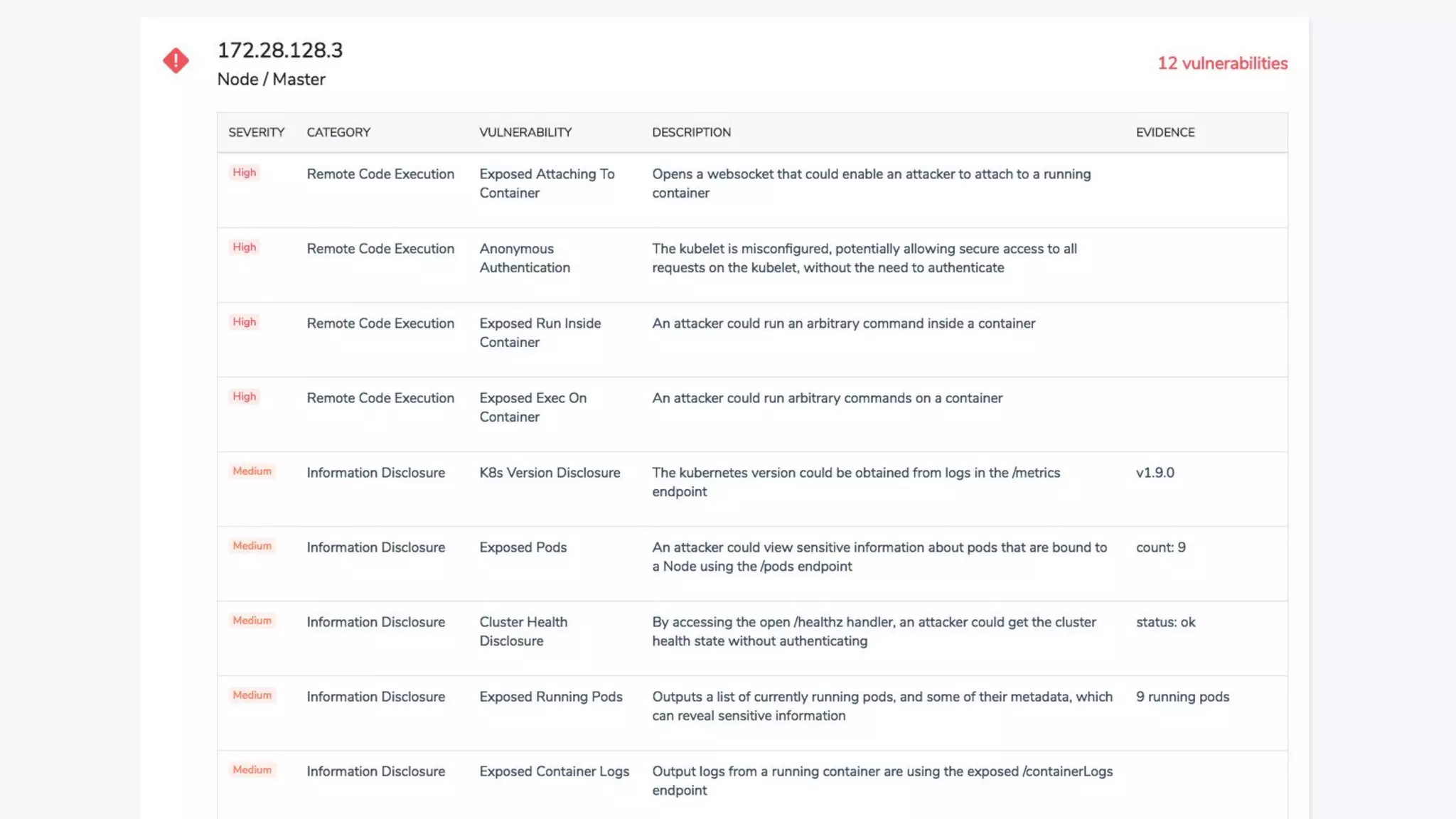Click the v1.9.0 evidence value

coord(1155,473)
